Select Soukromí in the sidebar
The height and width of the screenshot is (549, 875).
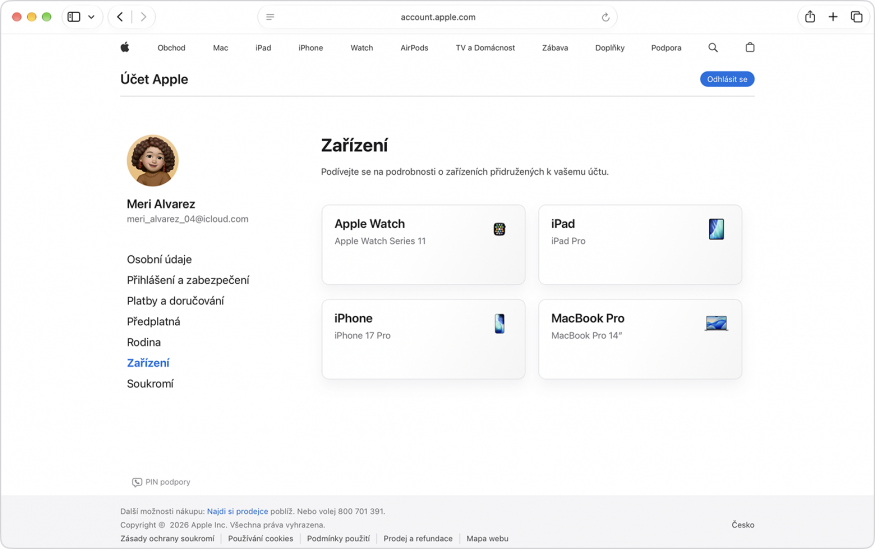coord(150,383)
